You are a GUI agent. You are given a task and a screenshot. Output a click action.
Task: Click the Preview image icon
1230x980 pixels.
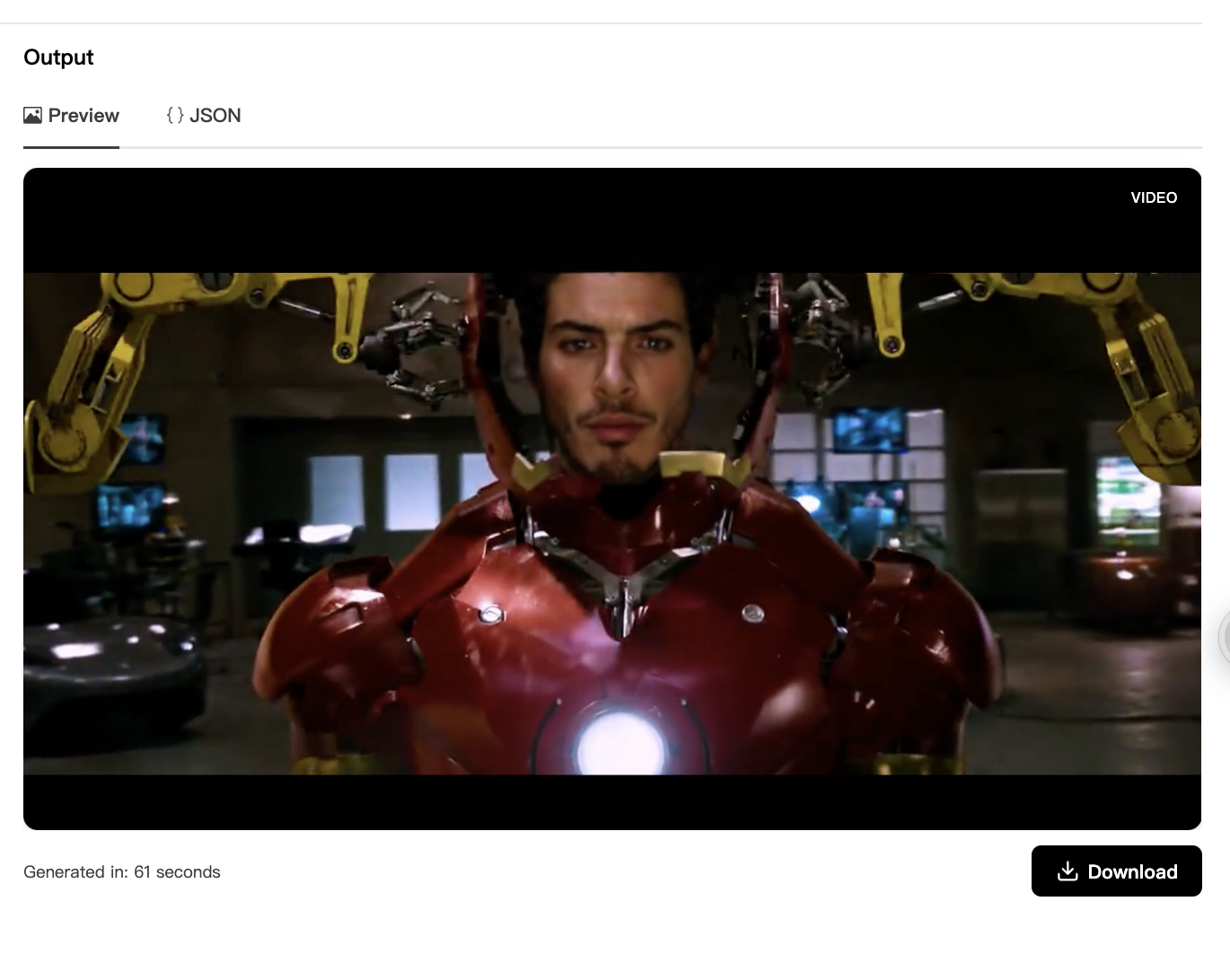(32, 116)
